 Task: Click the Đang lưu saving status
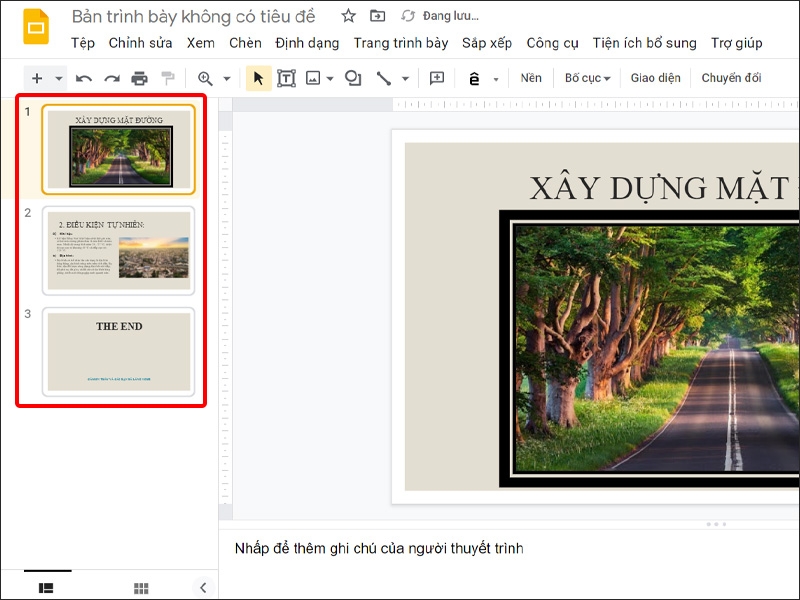click(451, 16)
